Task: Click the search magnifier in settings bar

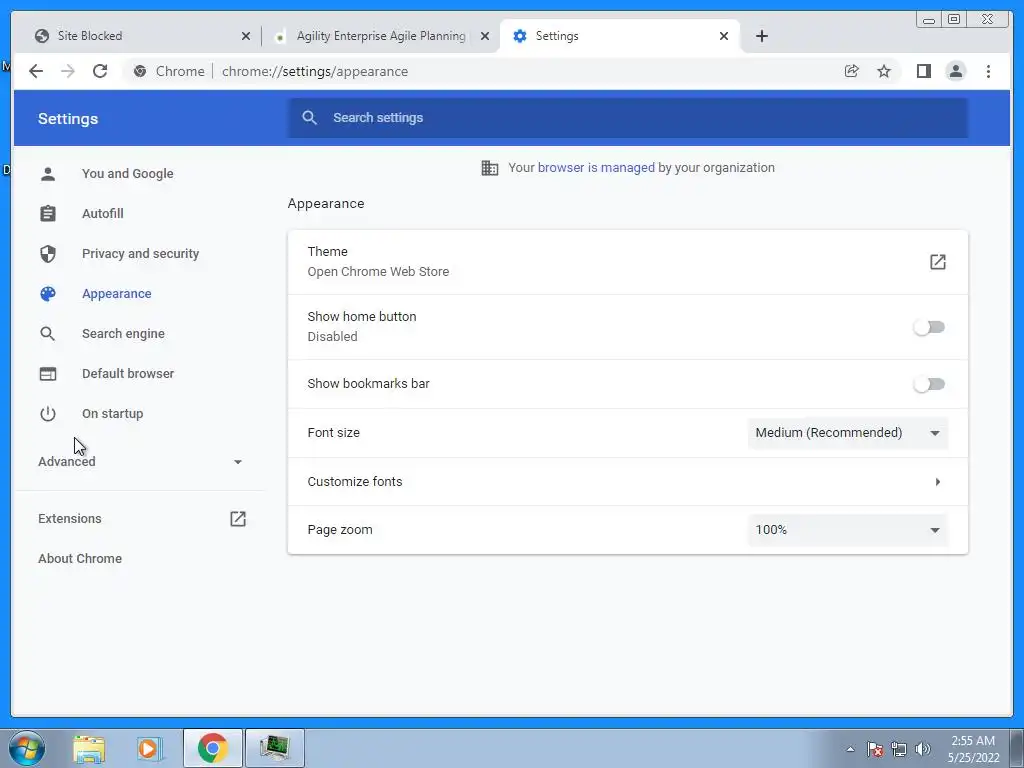Action: [310, 118]
